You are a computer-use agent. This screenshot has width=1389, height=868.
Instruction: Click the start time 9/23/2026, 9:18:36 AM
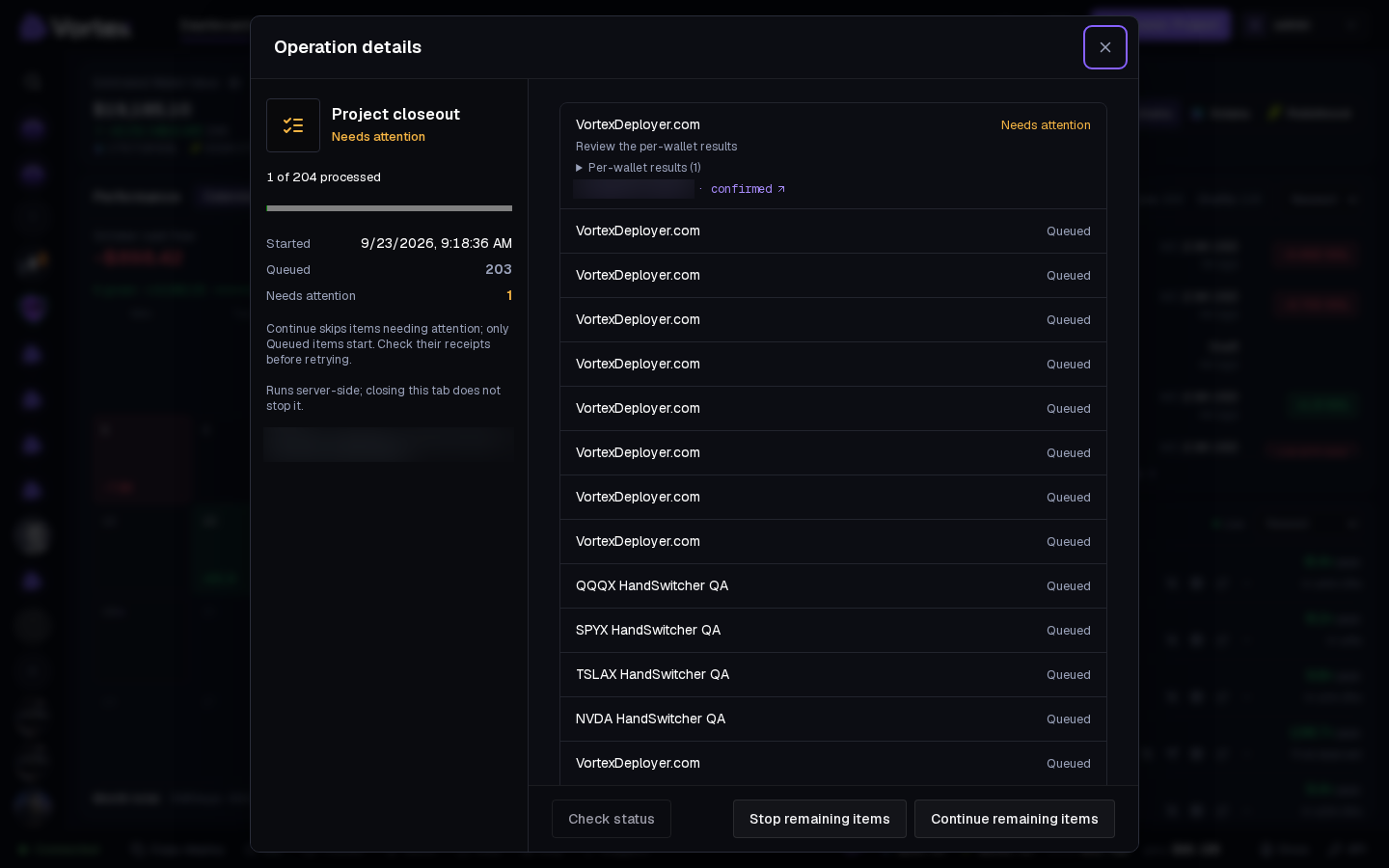point(436,243)
